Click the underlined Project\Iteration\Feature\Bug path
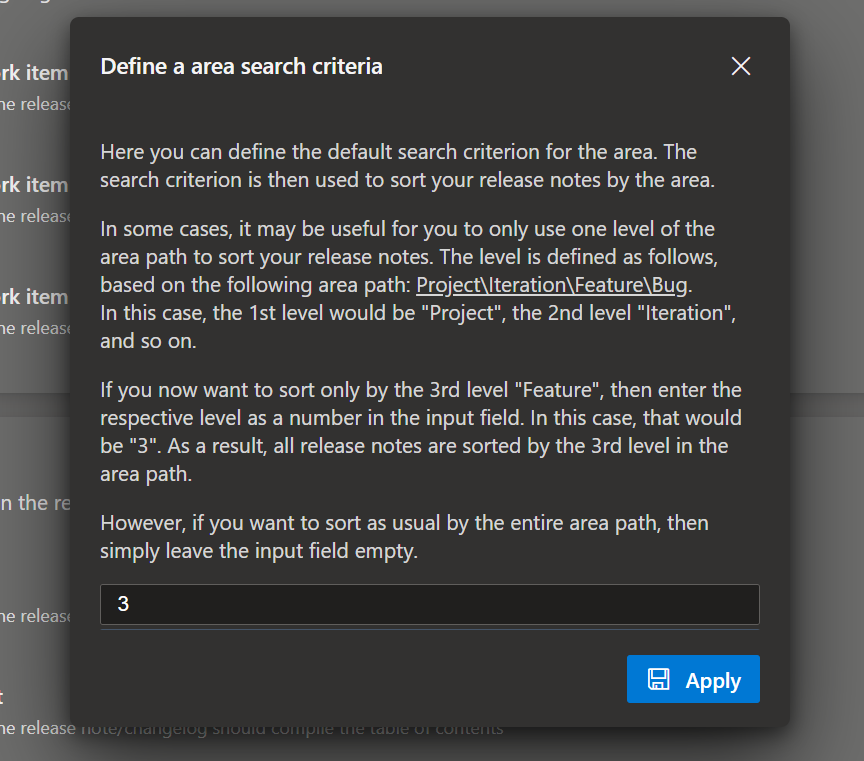The width and height of the screenshot is (864, 761). [552, 285]
